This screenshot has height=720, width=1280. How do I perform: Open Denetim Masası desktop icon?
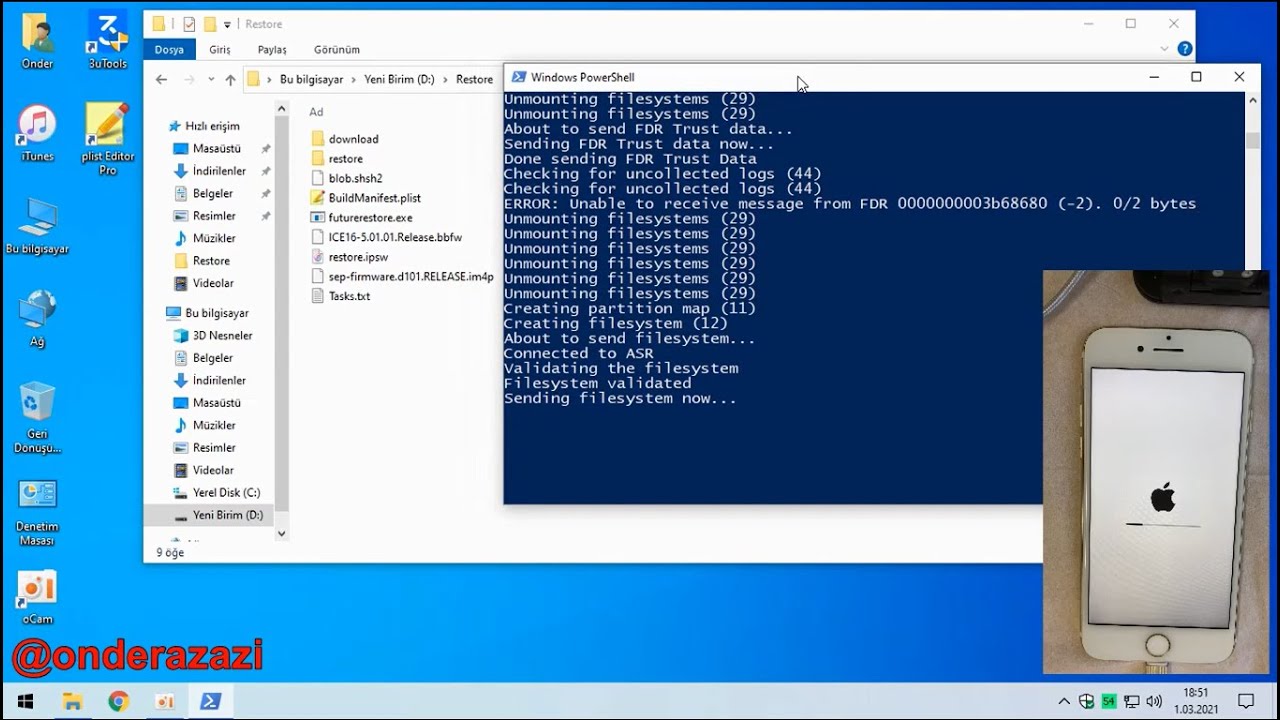point(37,512)
